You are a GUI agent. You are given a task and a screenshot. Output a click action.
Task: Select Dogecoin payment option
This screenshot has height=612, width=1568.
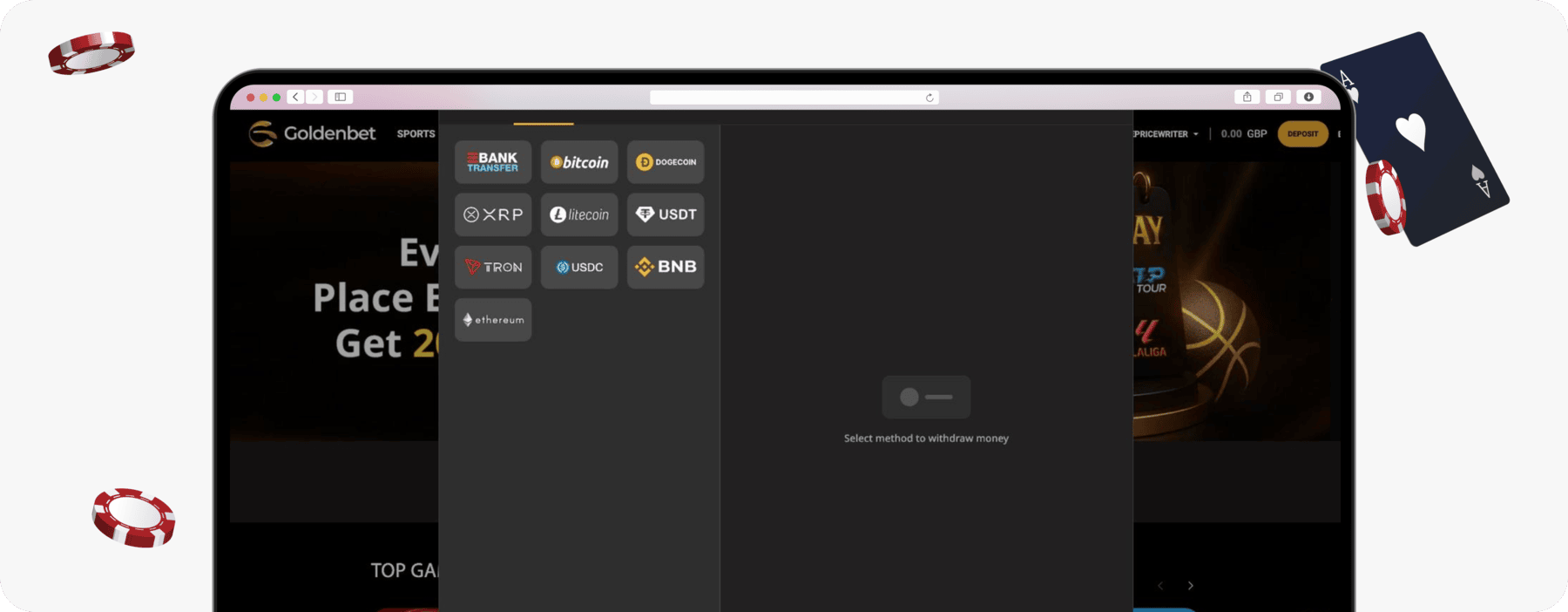pyautogui.click(x=666, y=162)
